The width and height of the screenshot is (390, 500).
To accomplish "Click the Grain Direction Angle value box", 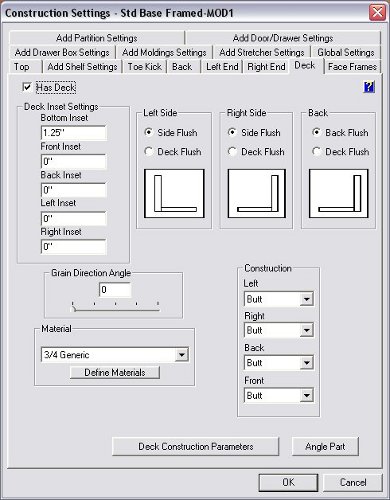I will click(115, 290).
